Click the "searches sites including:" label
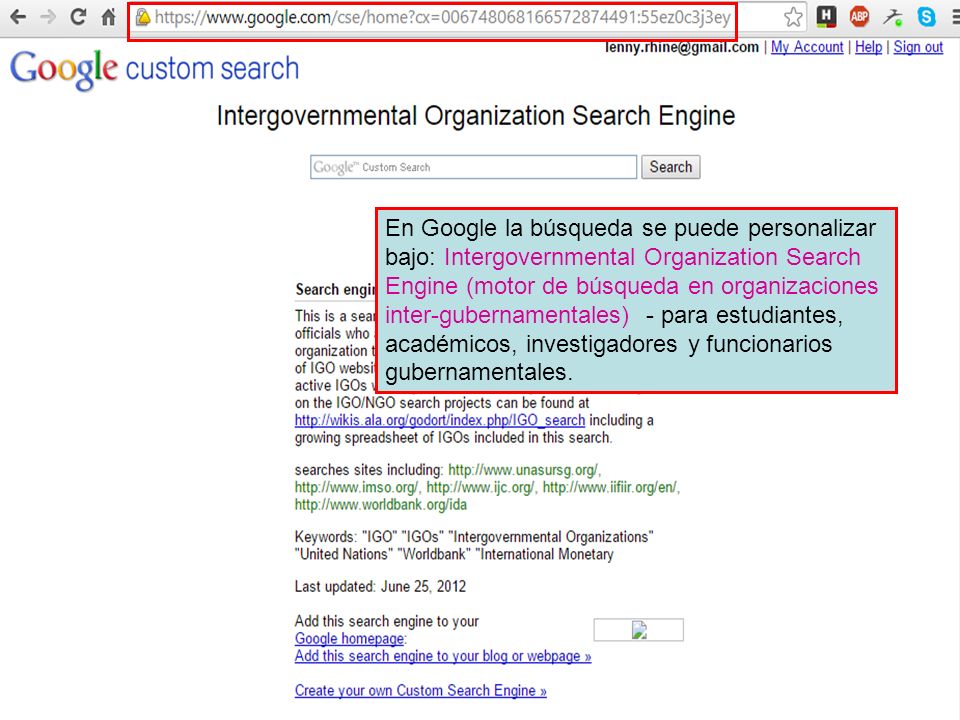The width and height of the screenshot is (960, 720). pyautogui.click(x=369, y=470)
